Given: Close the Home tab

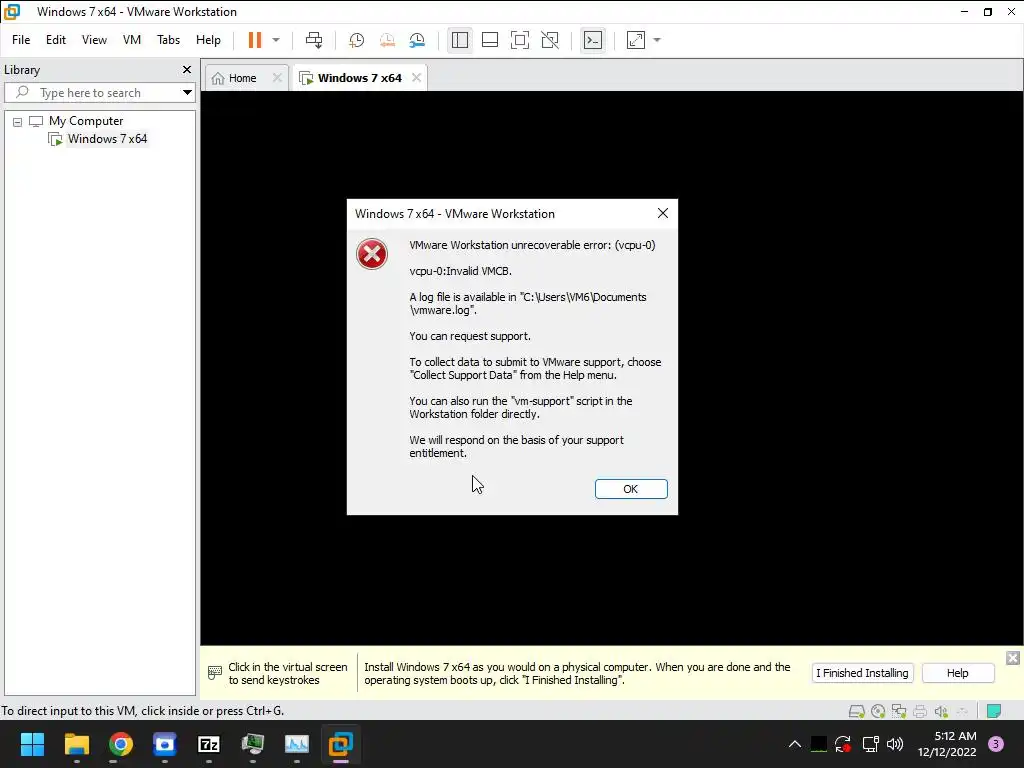Looking at the screenshot, I should point(277,78).
